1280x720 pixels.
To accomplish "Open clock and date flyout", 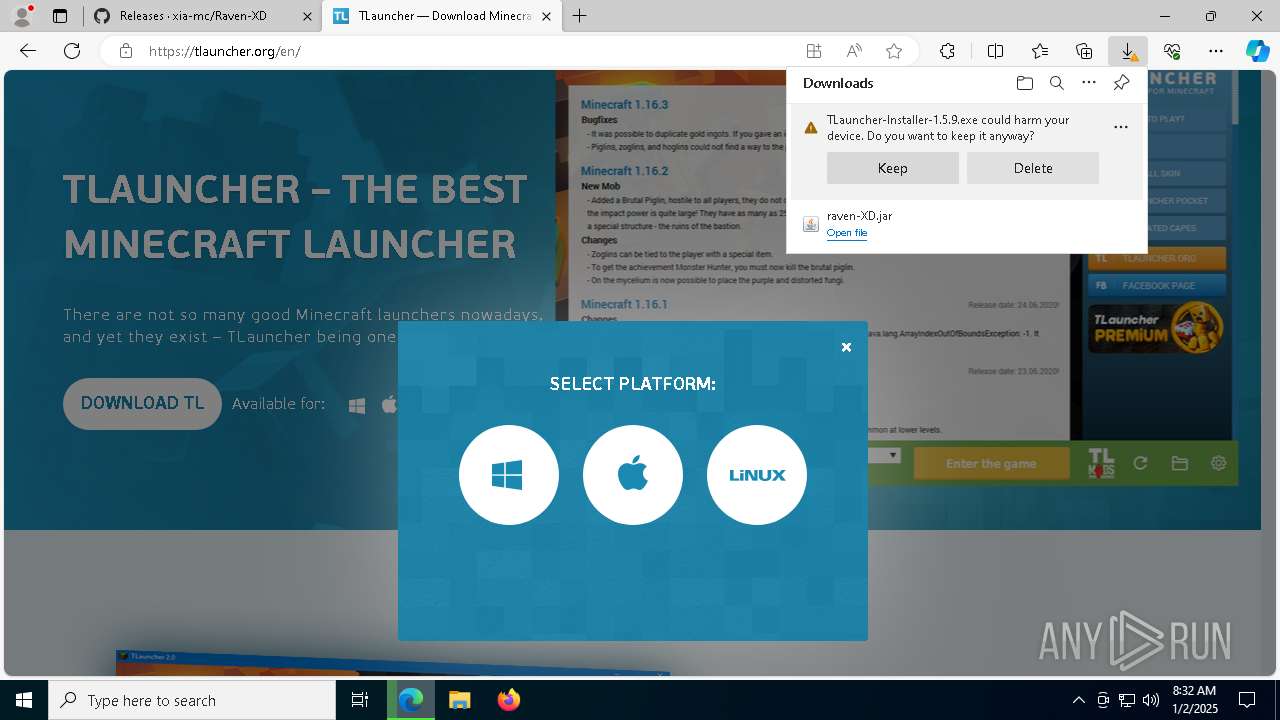I will click(1194, 699).
